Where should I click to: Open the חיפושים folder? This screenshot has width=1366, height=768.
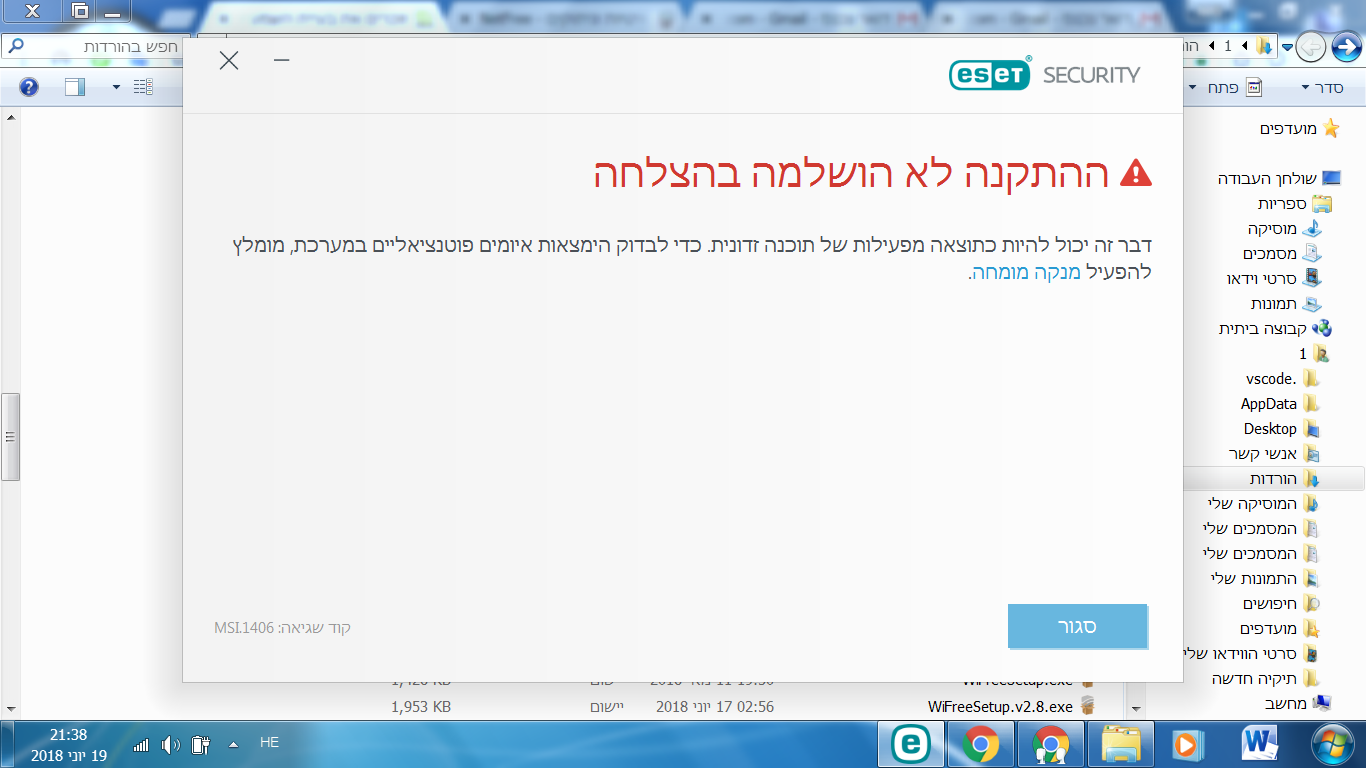[x=1281, y=604]
